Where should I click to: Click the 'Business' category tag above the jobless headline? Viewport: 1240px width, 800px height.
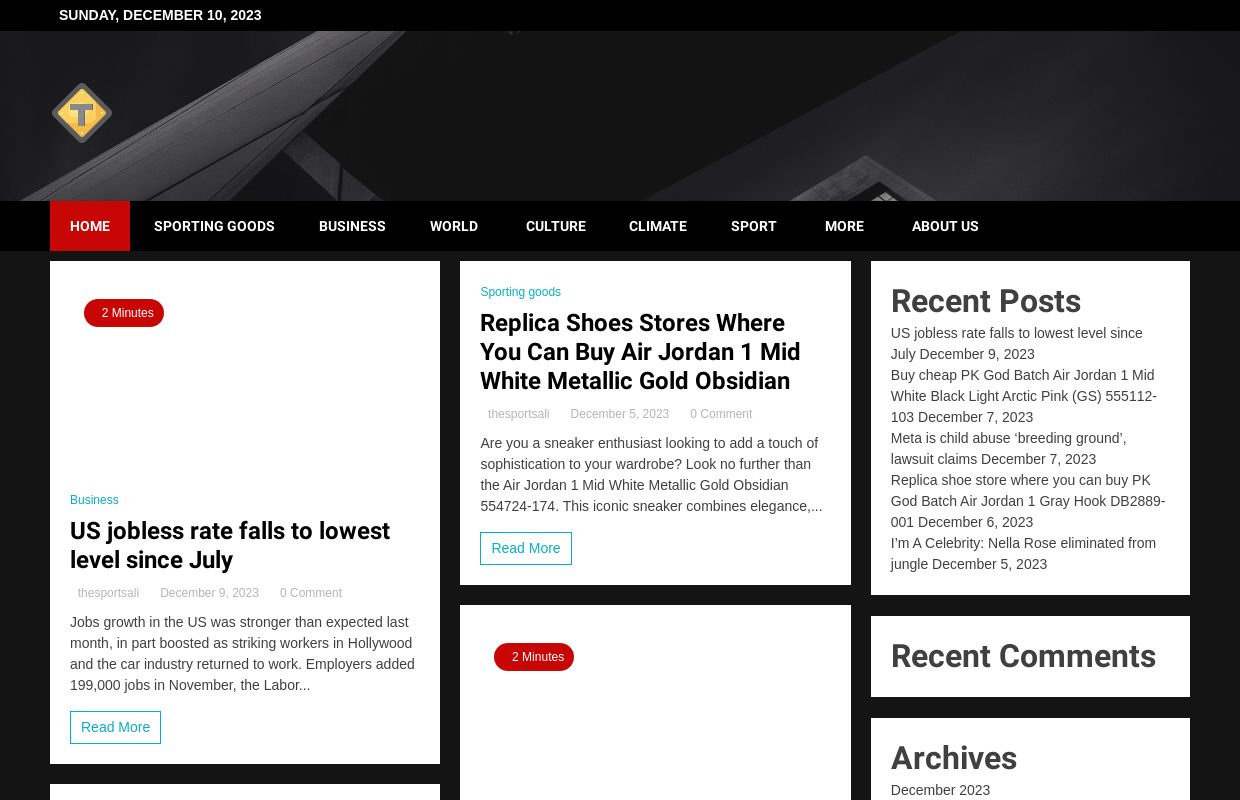(94, 500)
